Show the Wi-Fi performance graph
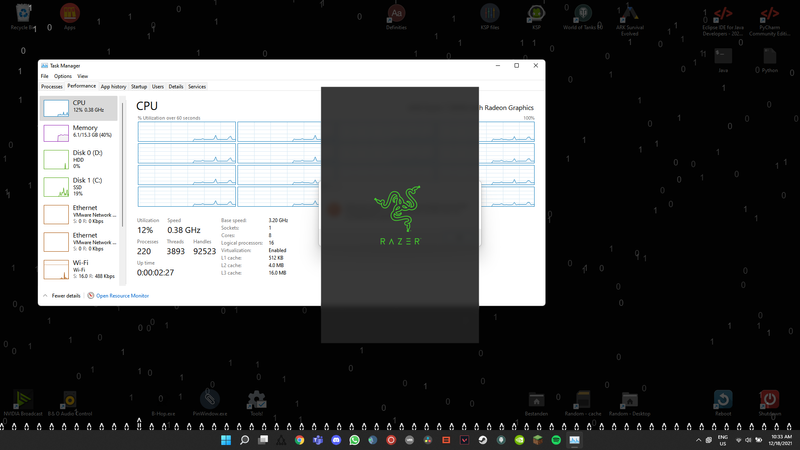800x450 pixels. (79, 269)
